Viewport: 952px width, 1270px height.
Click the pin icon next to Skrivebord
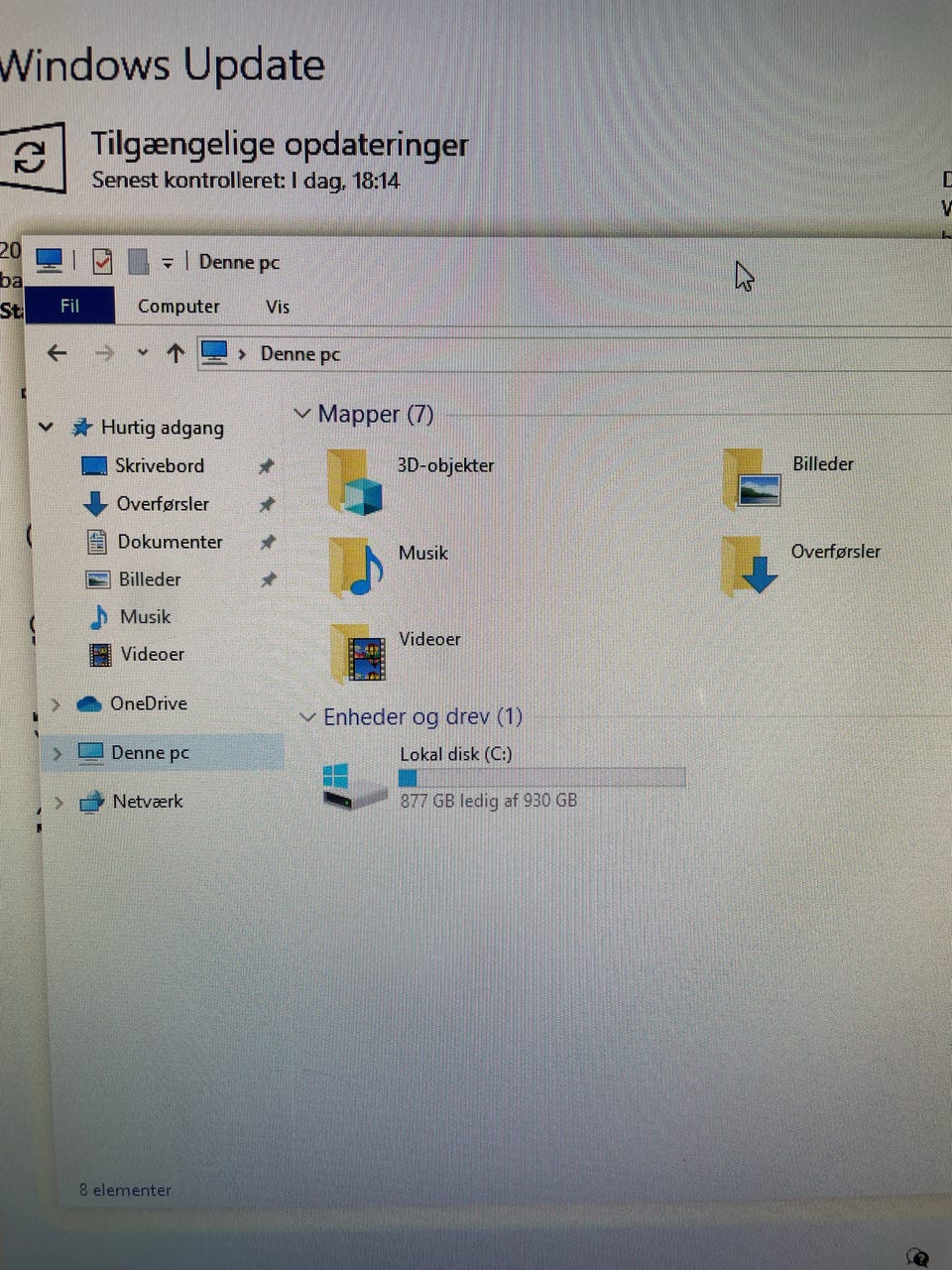click(x=266, y=466)
